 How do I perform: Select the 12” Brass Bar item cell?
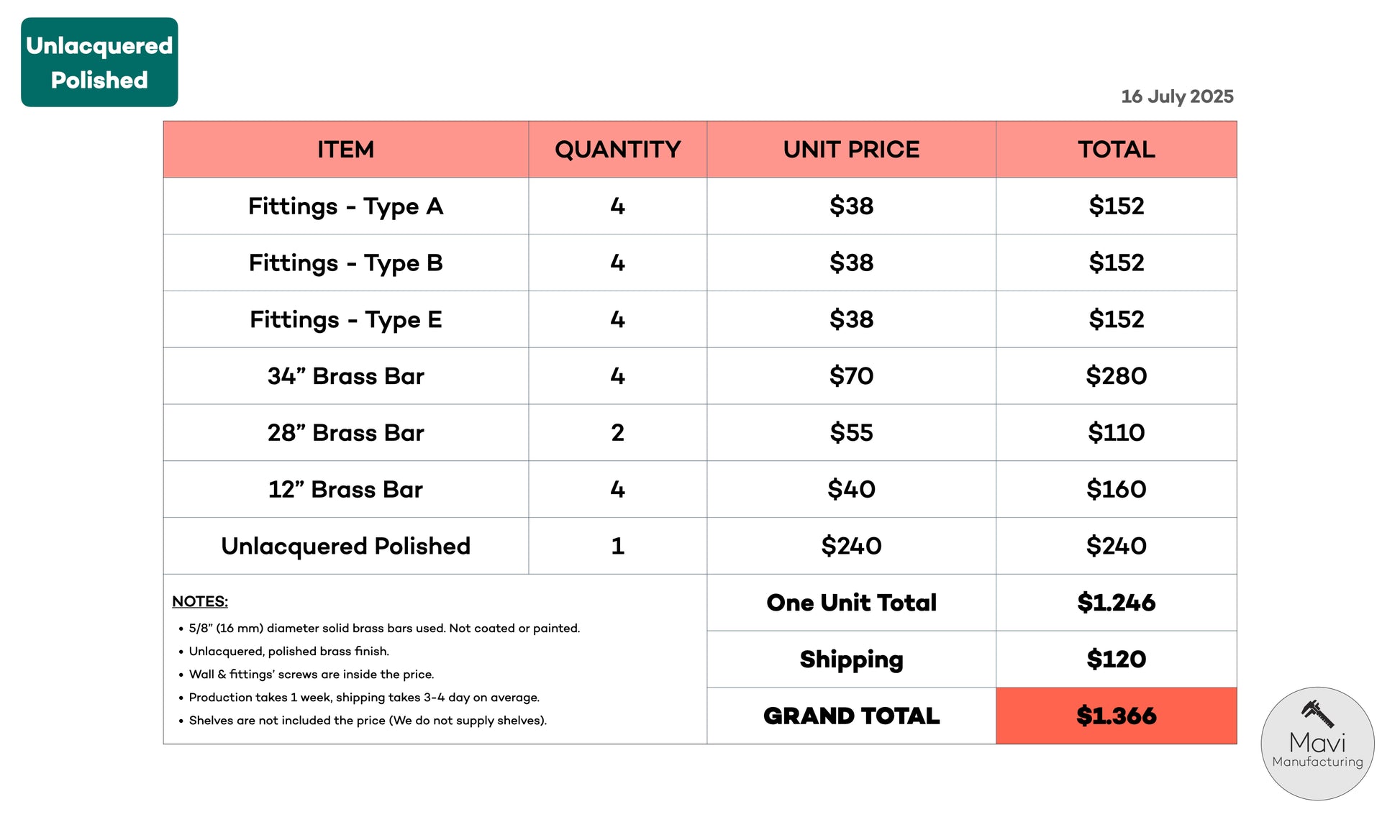[346, 489]
